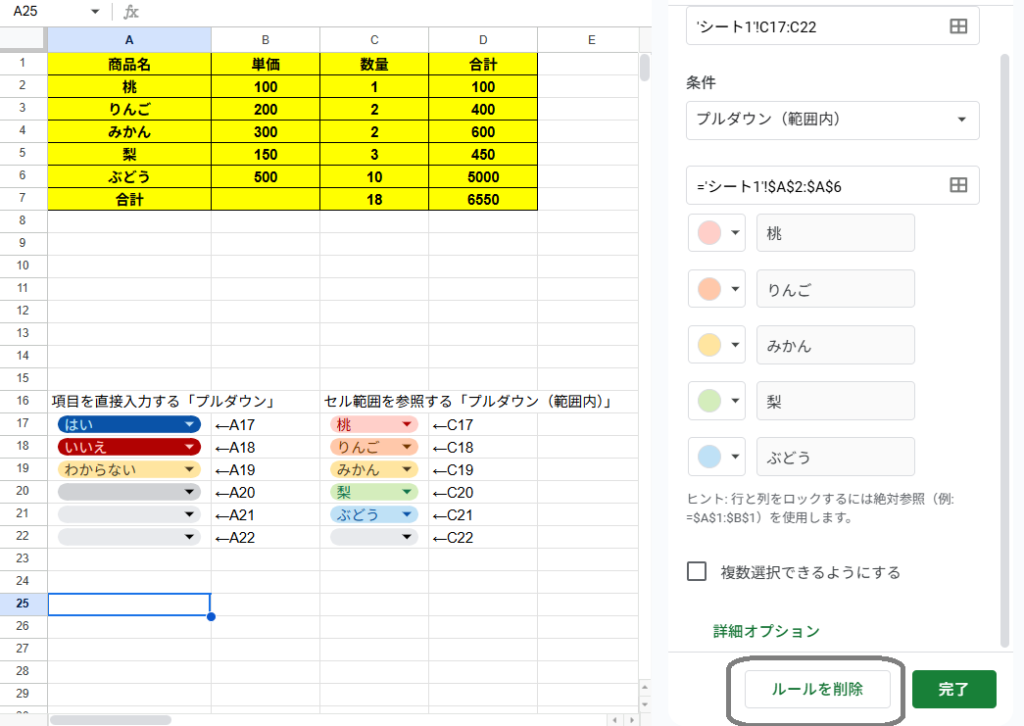The height and width of the screenshot is (726, 1024).
Task: Open color dropdown for 桃 item
Action: (x=717, y=232)
